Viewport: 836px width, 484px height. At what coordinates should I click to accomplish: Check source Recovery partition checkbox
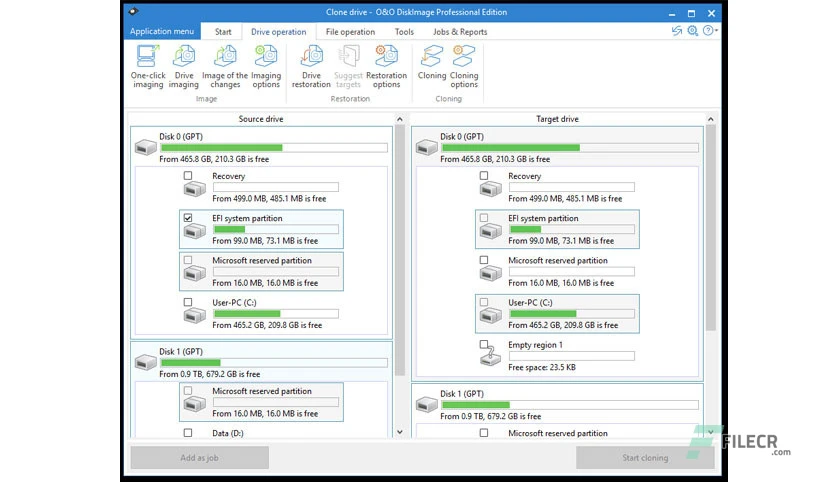tap(188, 175)
